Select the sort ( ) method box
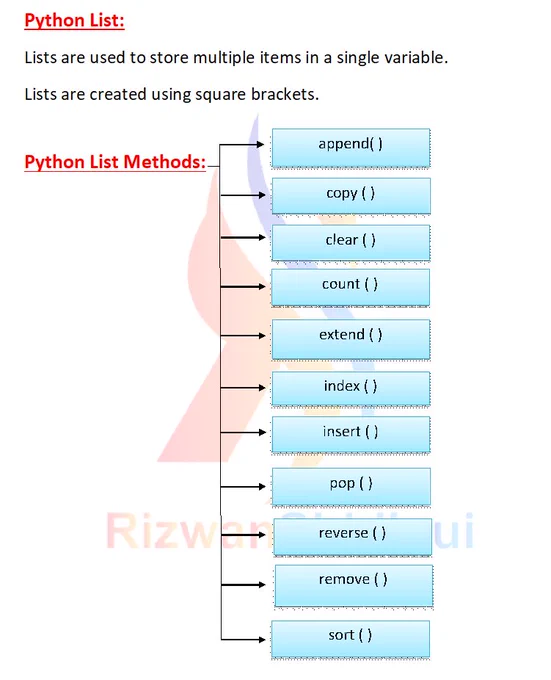 (x=350, y=639)
